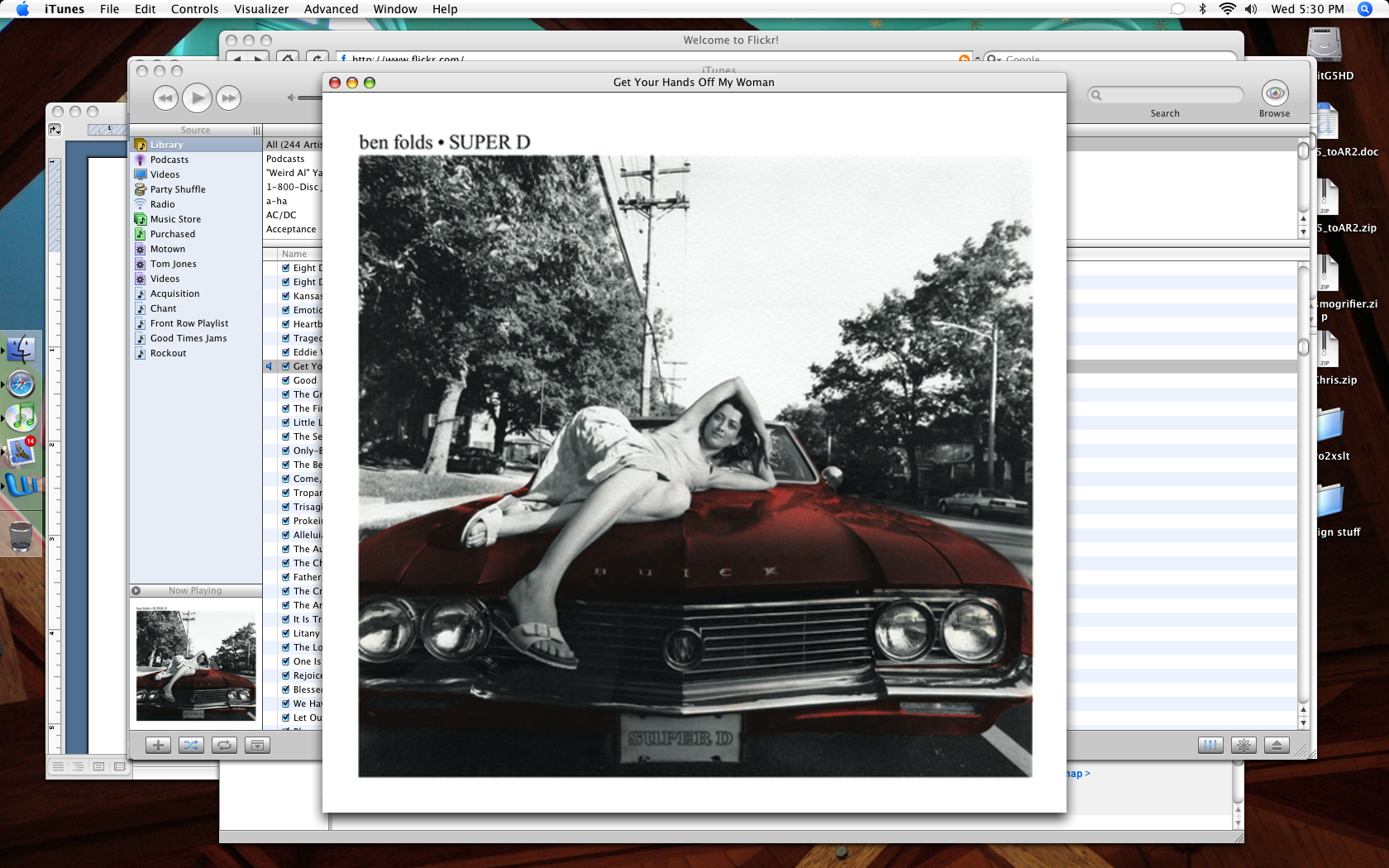Collapse the Now Playing artwork disclosure arrow
This screenshot has height=868, width=1389.
coord(136,590)
